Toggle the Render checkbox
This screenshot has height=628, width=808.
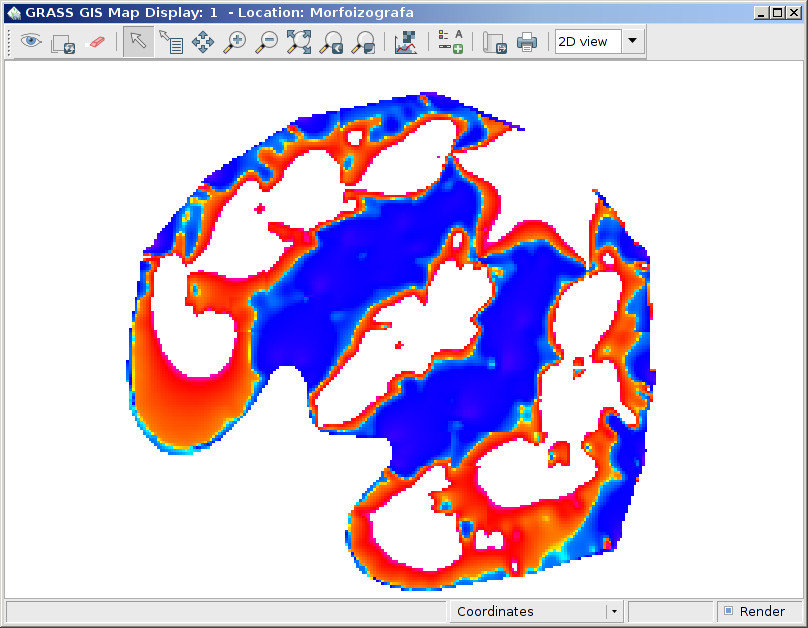tap(729, 611)
